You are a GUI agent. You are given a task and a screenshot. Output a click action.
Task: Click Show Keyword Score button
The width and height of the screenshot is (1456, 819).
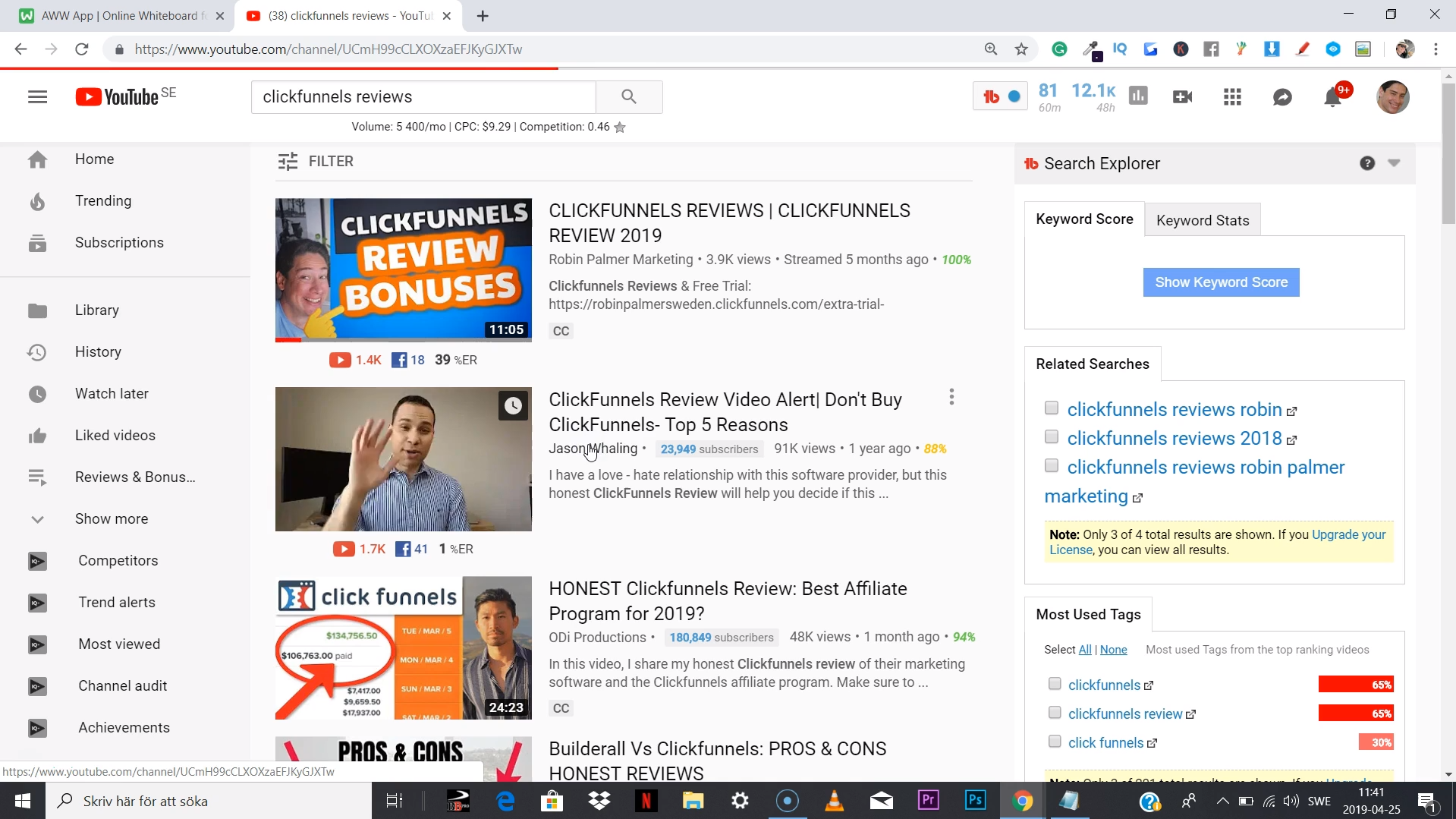click(1221, 282)
